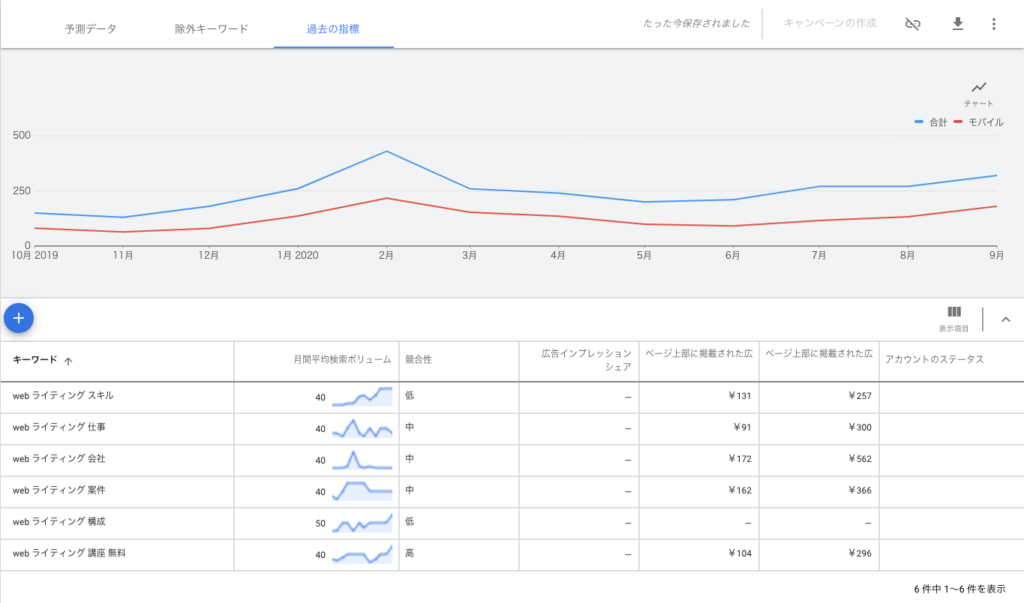Open the 予測データ tab
This screenshot has width=1024, height=603.
click(x=91, y=29)
